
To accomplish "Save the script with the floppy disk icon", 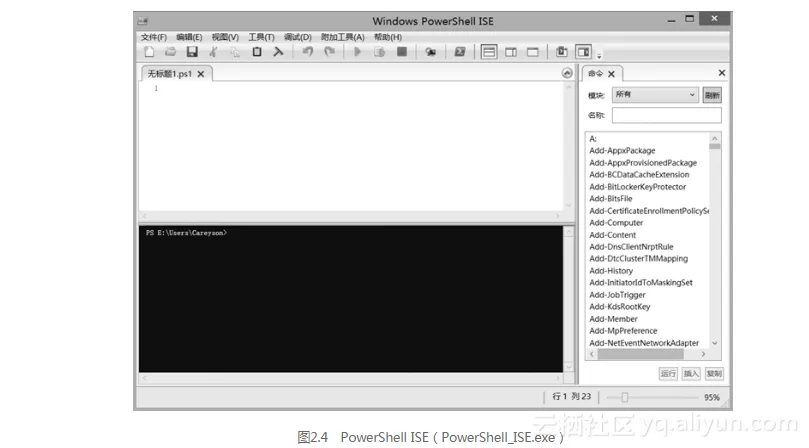I will pos(192,52).
